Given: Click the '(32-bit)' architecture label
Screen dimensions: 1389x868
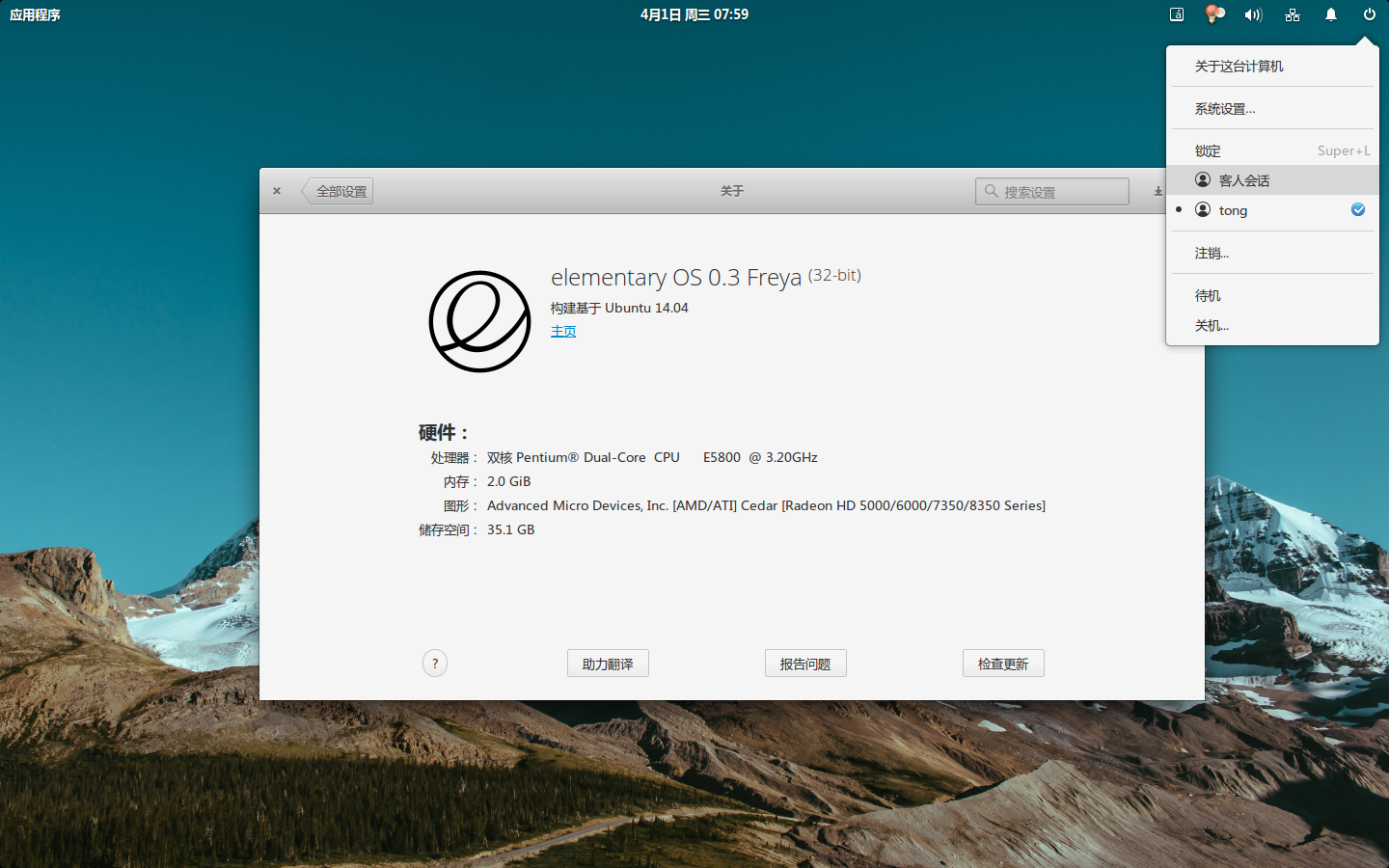Looking at the screenshot, I should [834, 275].
